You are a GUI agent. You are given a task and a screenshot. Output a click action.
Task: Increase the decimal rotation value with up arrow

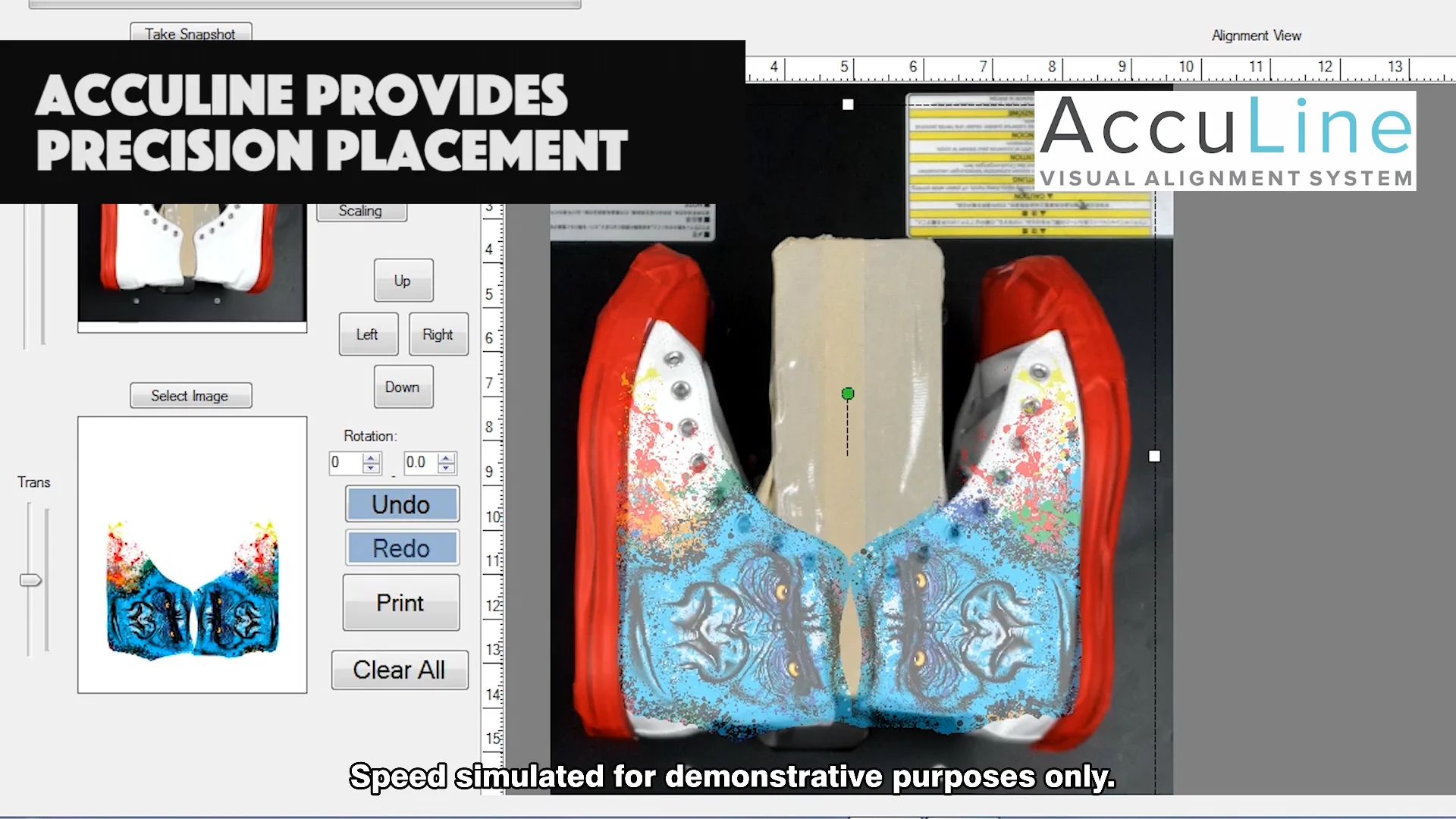pos(447,458)
